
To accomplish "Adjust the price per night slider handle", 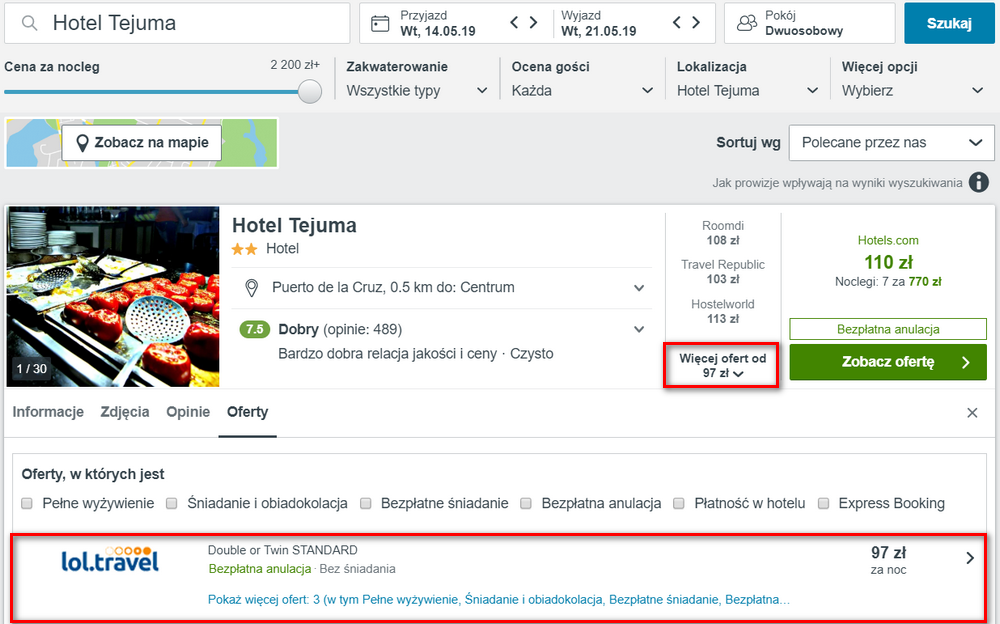I will [310, 91].
